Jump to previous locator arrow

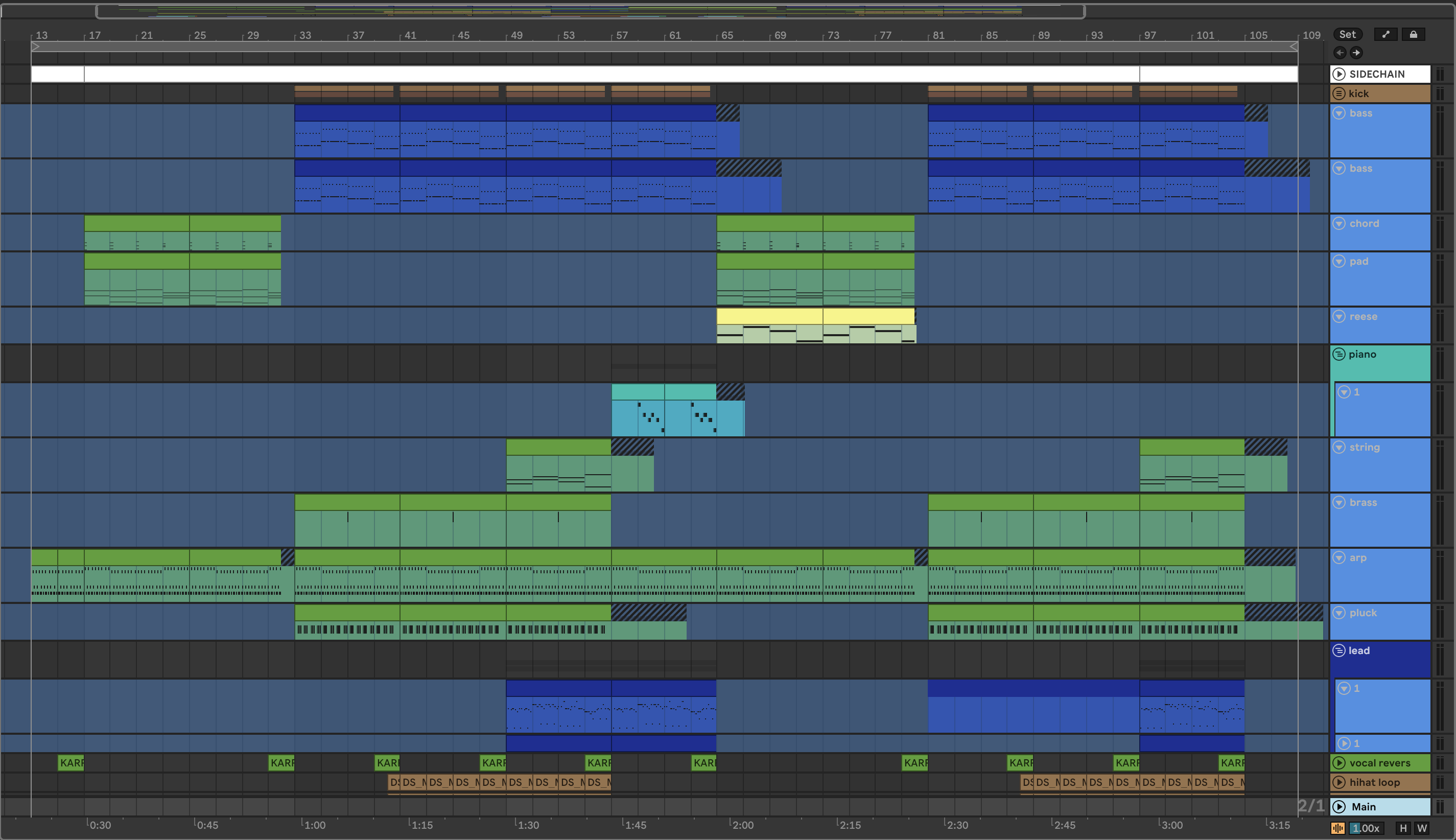[1340, 53]
